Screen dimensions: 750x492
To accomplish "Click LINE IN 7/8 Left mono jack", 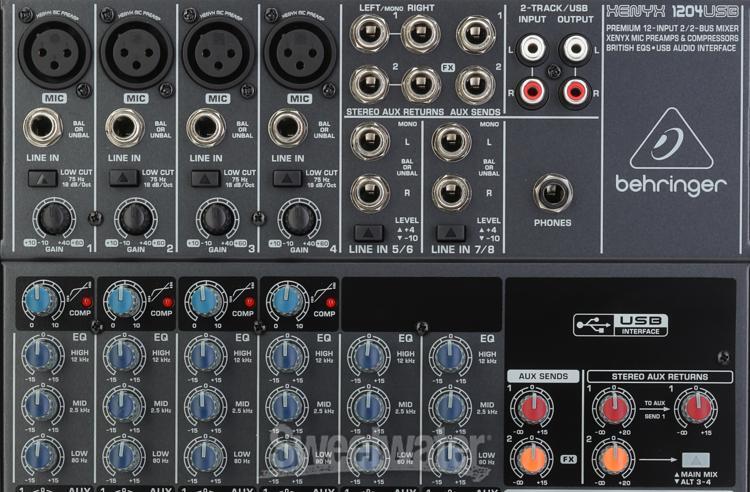I will tap(452, 142).
